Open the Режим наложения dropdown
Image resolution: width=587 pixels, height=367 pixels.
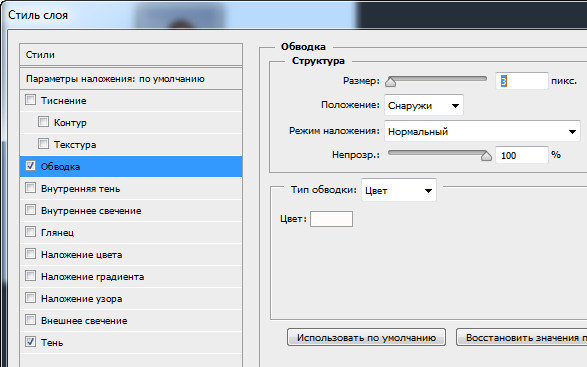tap(482, 131)
